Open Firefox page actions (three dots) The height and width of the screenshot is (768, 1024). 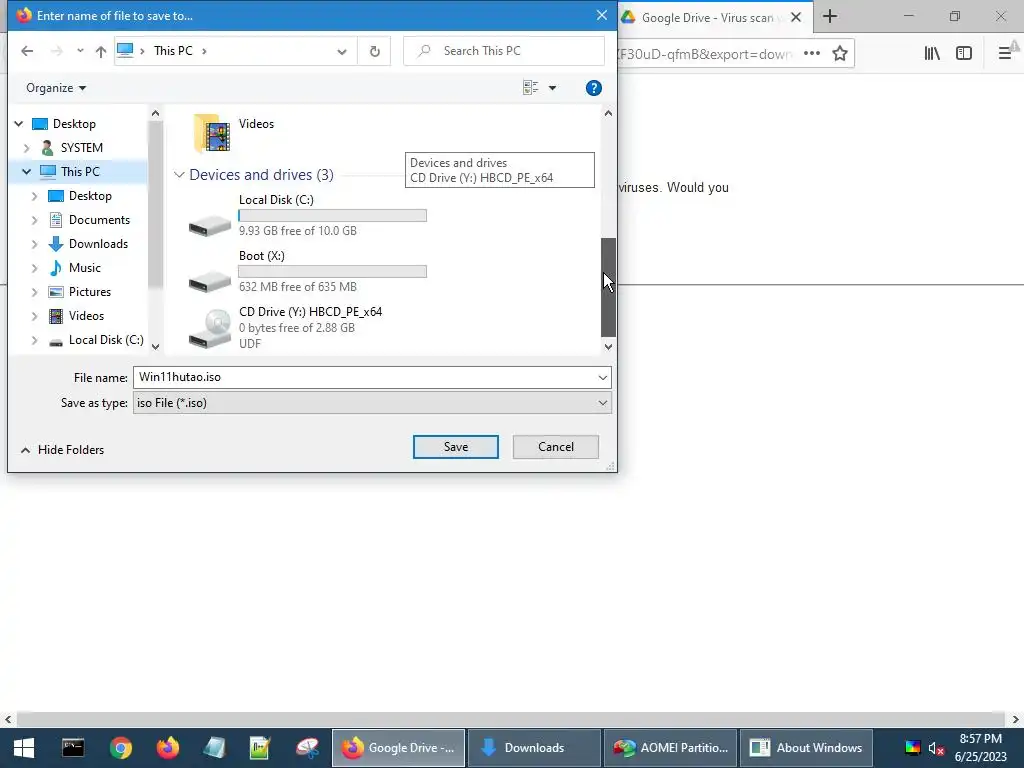[x=812, y=54]
